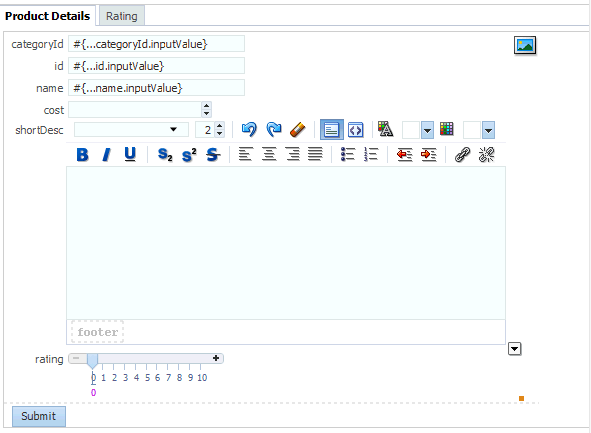Click the rating slider minus button

click(x=77, y=358)
